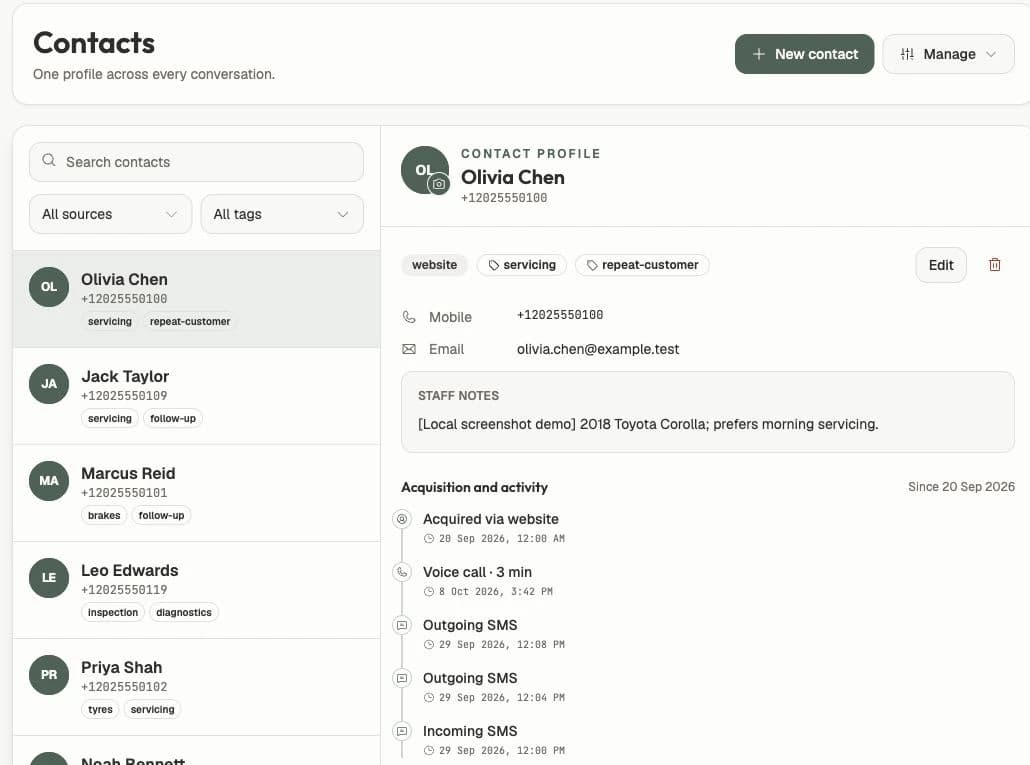Click Olivia Chen's repeat-customer list tag

190,322
